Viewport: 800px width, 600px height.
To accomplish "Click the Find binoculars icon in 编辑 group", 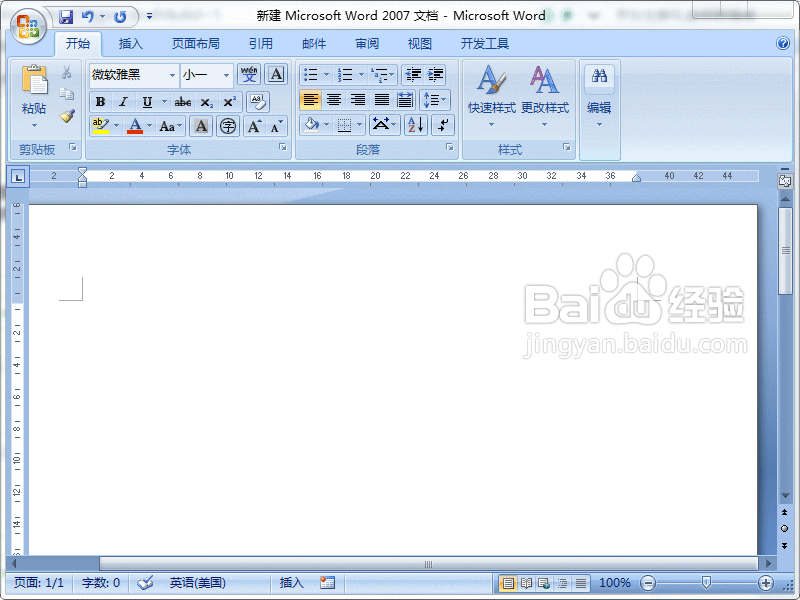I will pyautogui.click(x=599, y=75).
